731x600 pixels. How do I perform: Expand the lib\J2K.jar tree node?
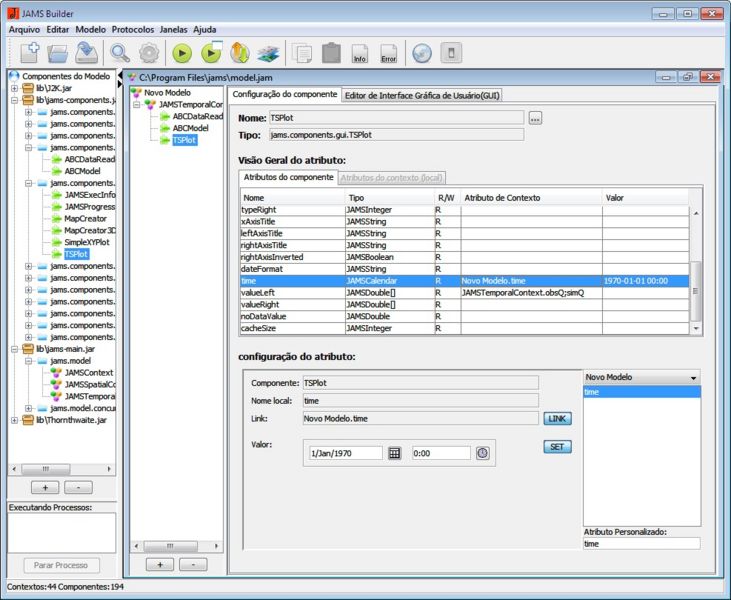pos(15,88)
